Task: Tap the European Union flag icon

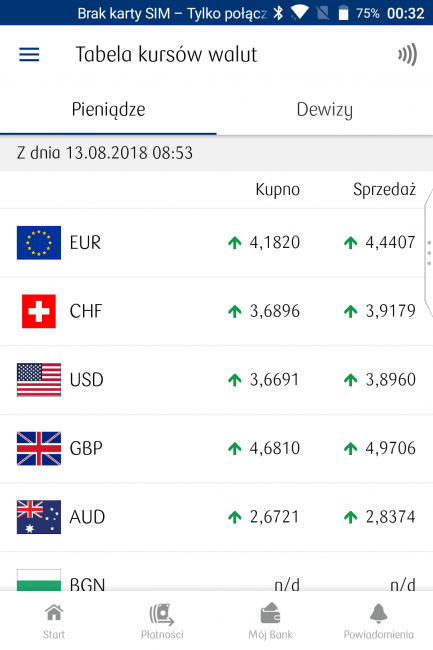Action: point(39,243)
